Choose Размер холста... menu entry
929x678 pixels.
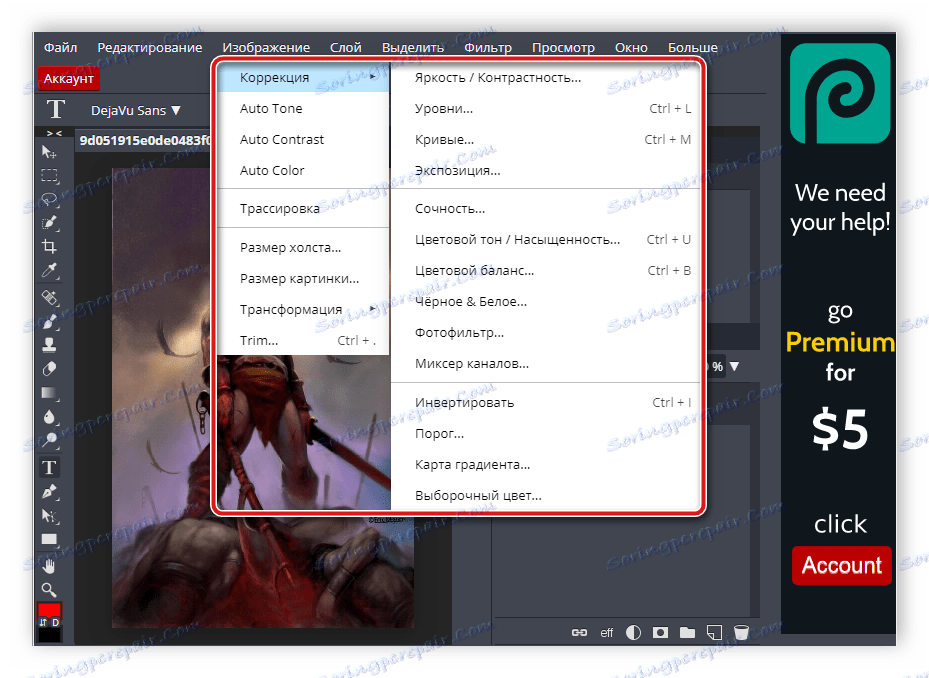pyautogui.click(x=304, y=248)
